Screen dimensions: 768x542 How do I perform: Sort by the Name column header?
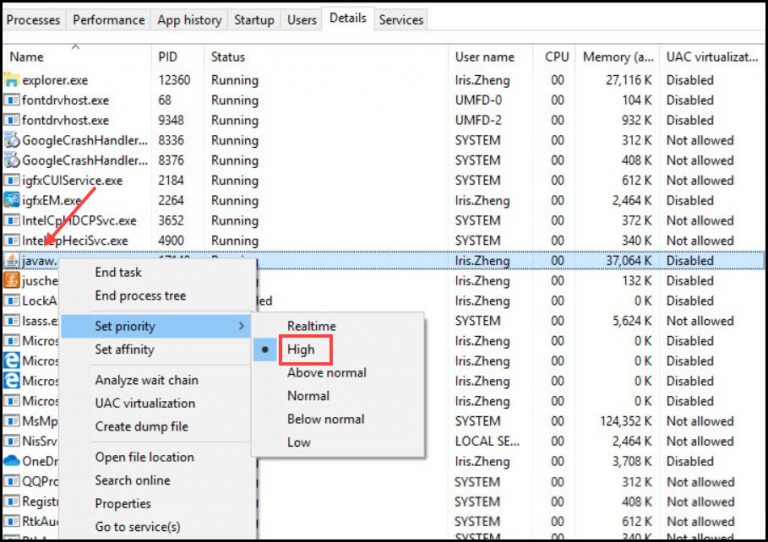76,57
